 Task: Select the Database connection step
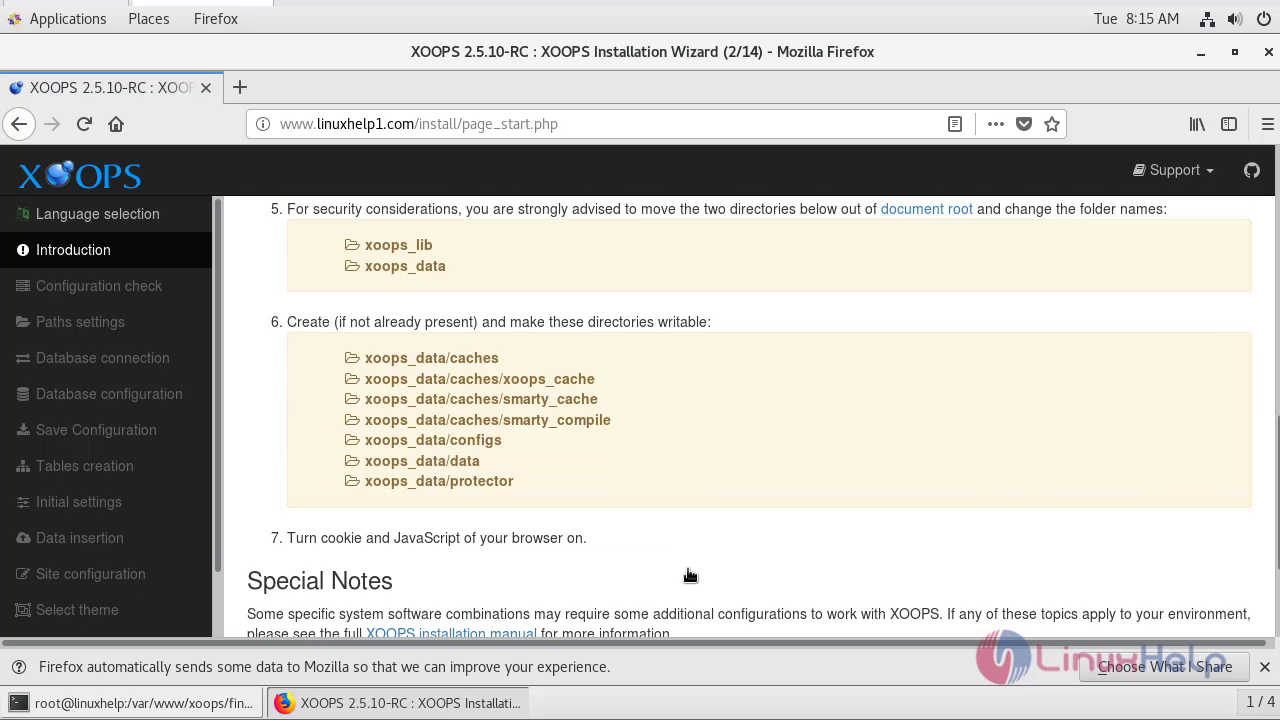tap(106, 358)
